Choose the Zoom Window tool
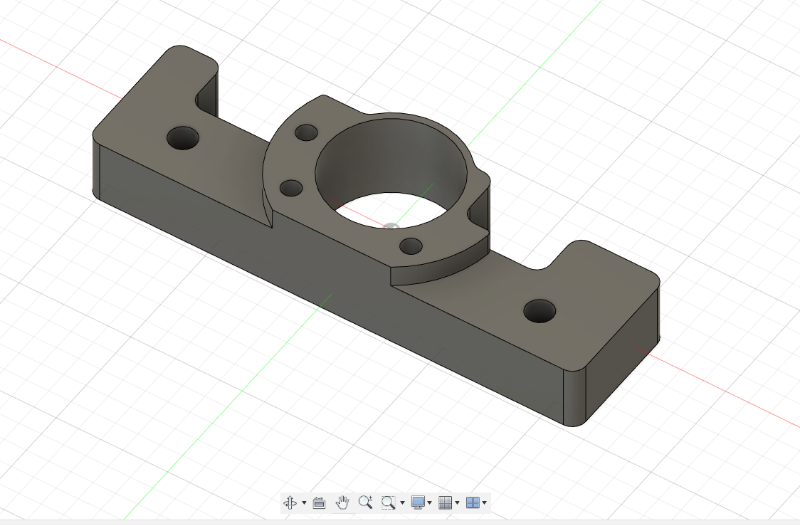The width and height of the screenshot is (800, 525). point(388,502)
